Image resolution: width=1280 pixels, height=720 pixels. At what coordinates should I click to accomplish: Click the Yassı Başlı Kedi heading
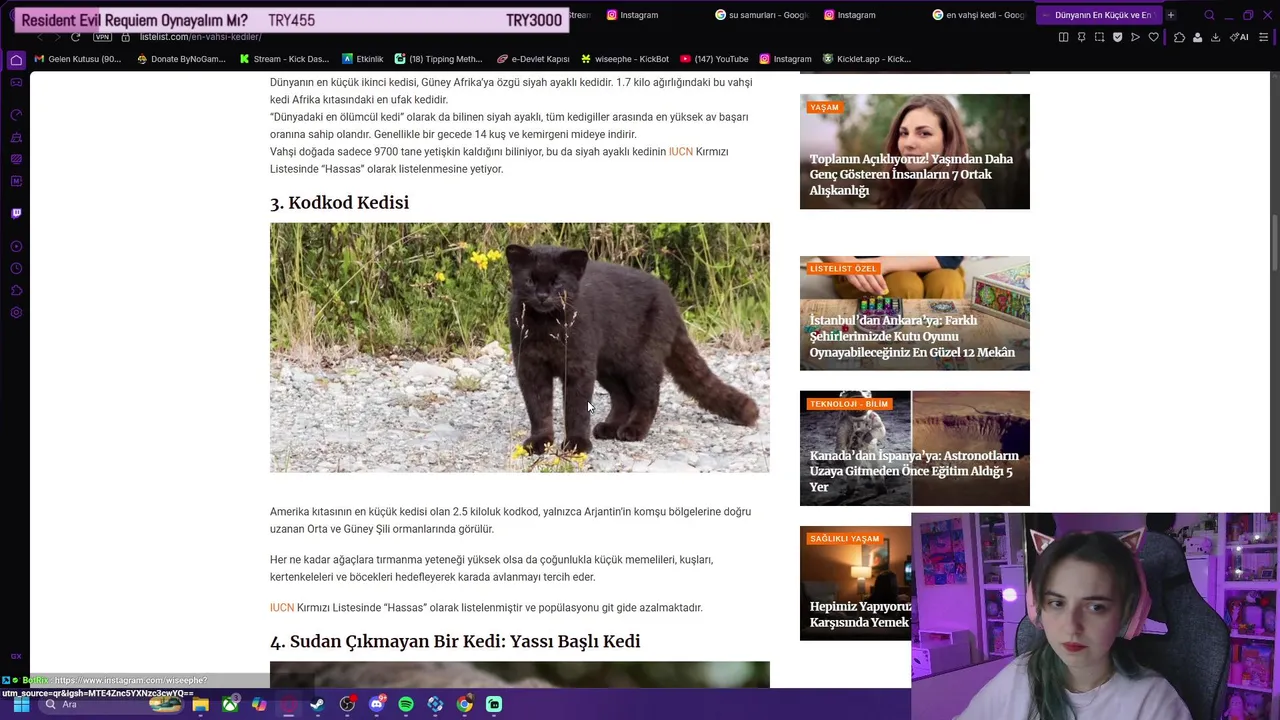[x=455, y=642]
